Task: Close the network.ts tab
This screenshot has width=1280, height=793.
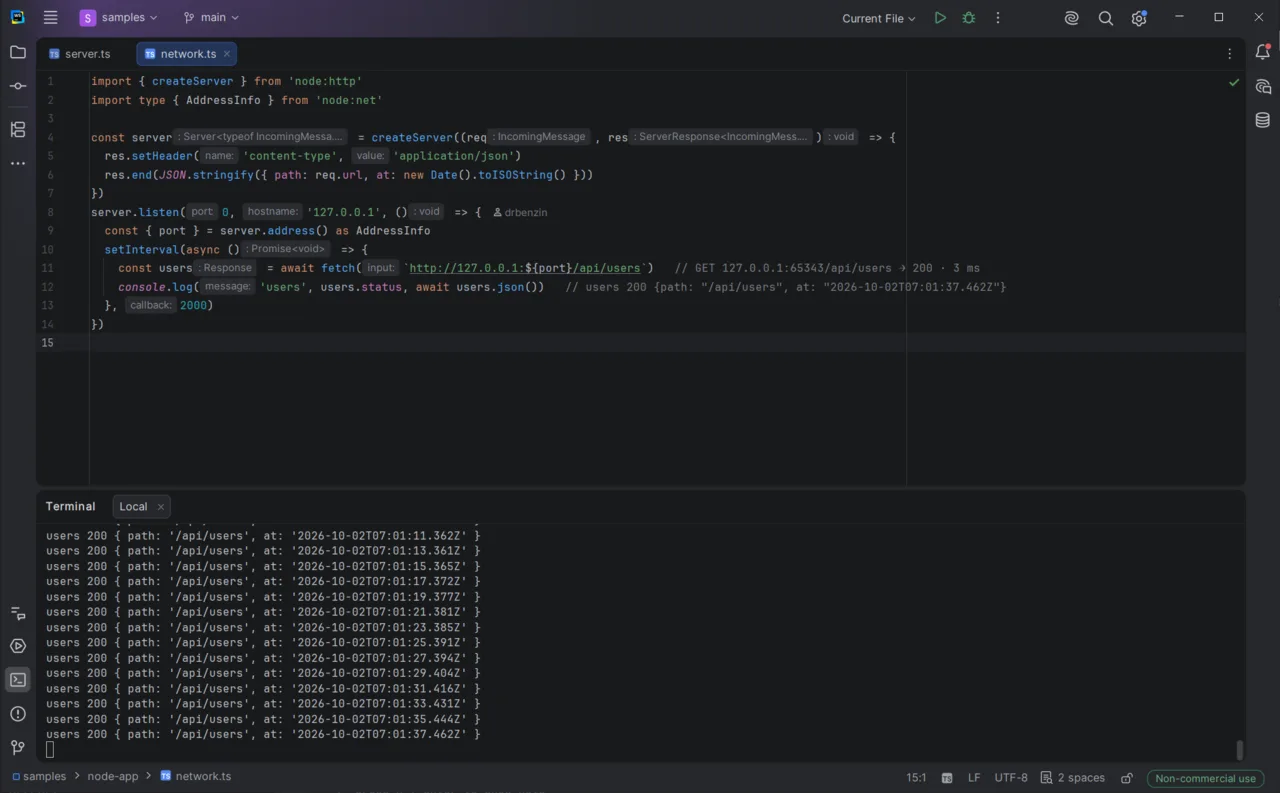Action: pyautogui.click(x=227, y=54)
